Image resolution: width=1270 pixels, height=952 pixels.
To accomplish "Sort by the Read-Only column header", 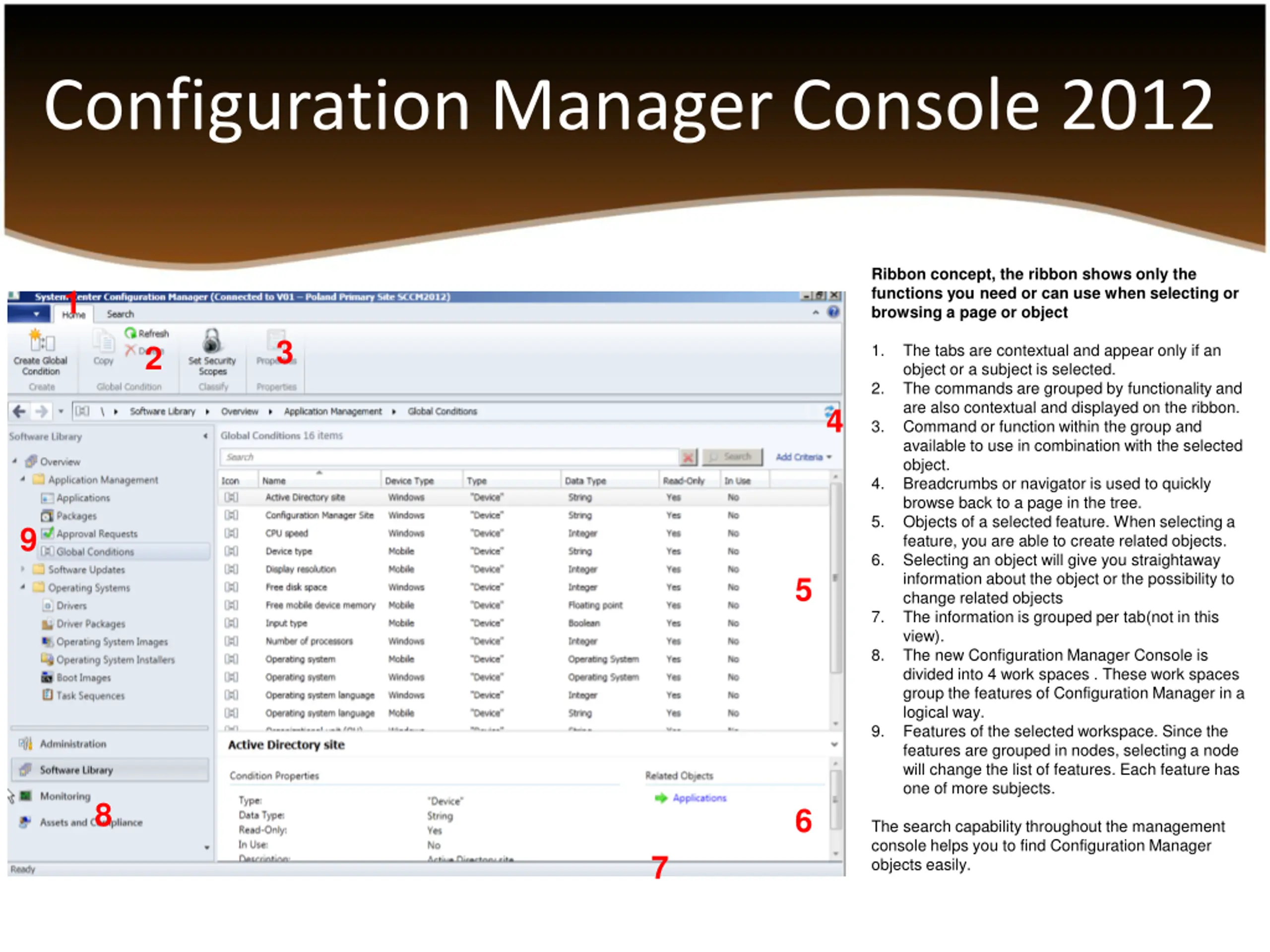I will (689, 480).
